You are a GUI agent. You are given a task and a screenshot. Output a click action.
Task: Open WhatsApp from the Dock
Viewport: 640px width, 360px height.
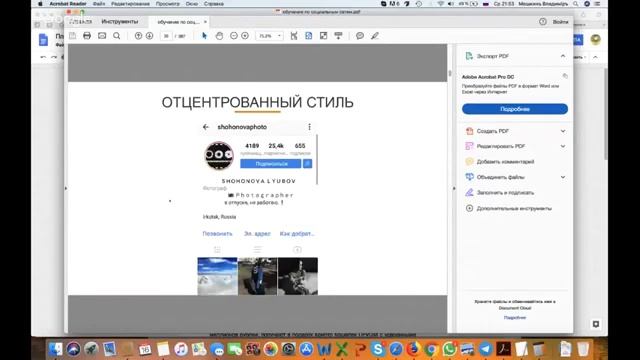click(449, 349)
